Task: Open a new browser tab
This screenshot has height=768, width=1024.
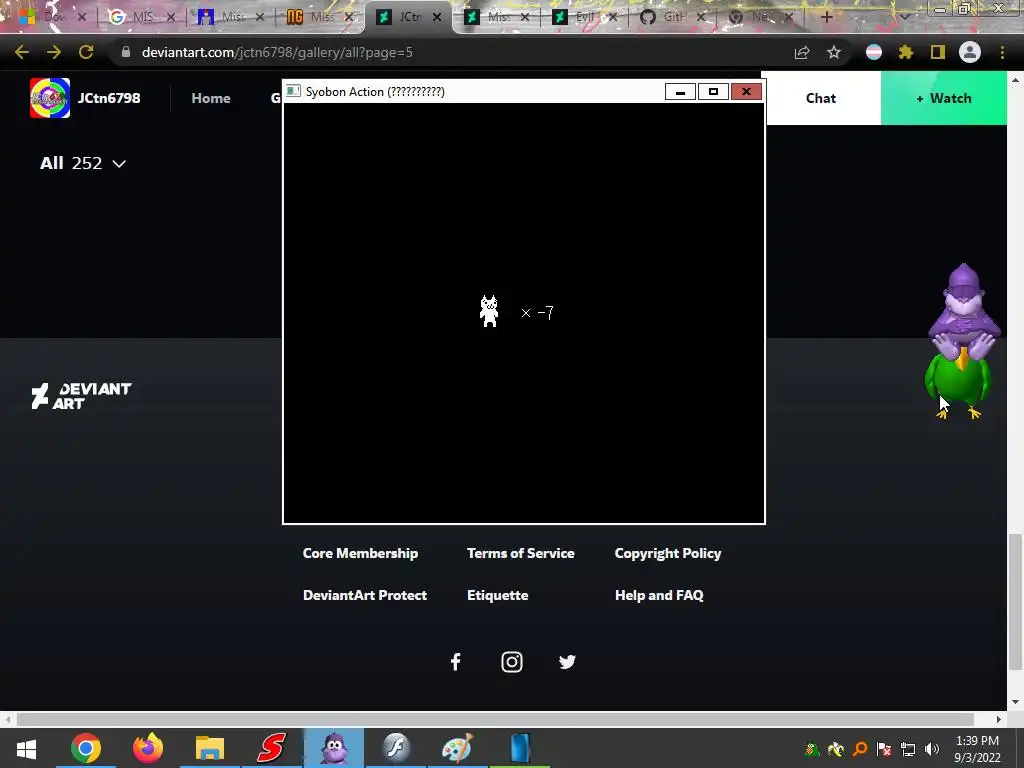Action: pyautogui.click(x=826, y=18)
